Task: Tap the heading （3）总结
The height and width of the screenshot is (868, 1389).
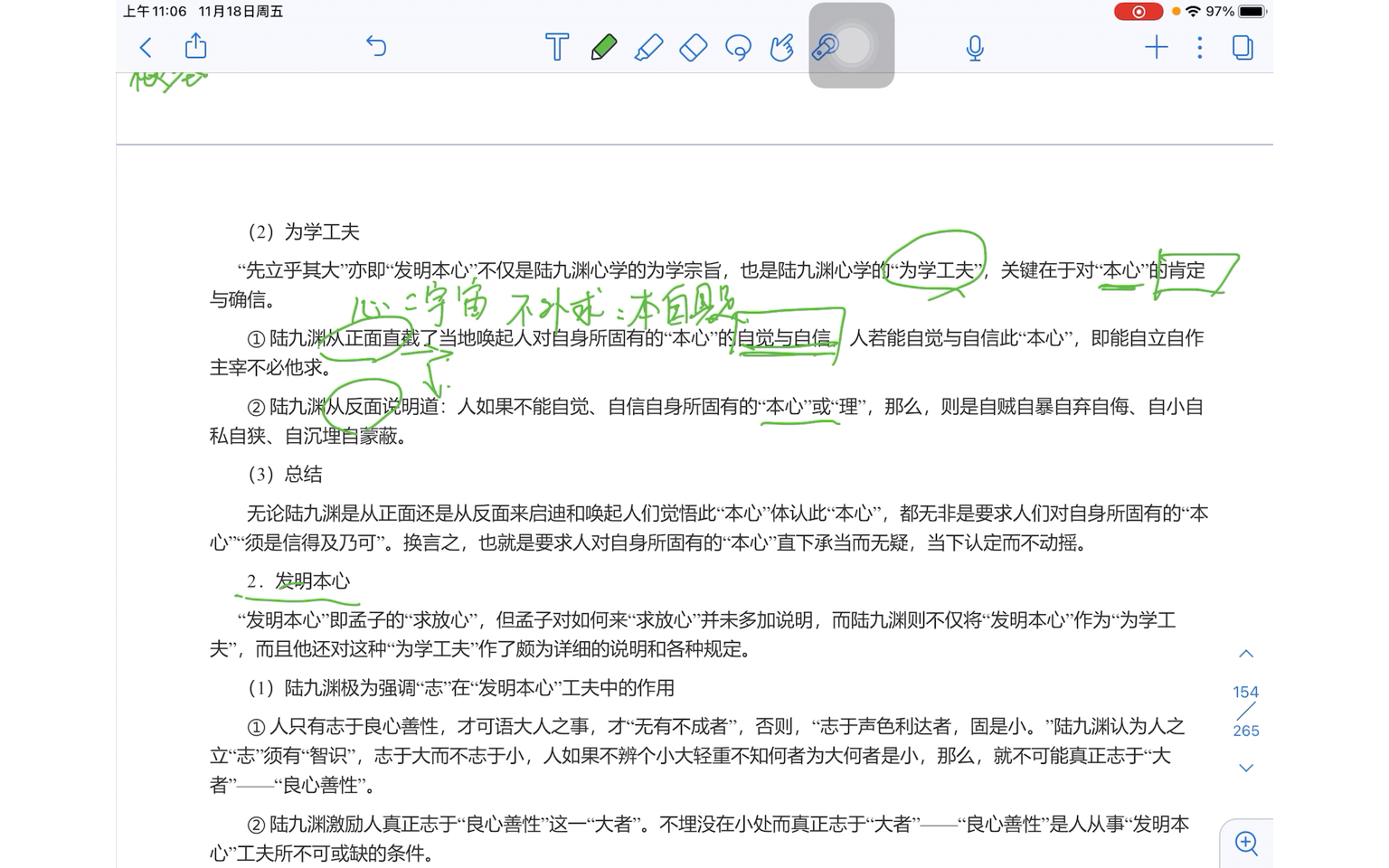Action: tap(284, 475)
